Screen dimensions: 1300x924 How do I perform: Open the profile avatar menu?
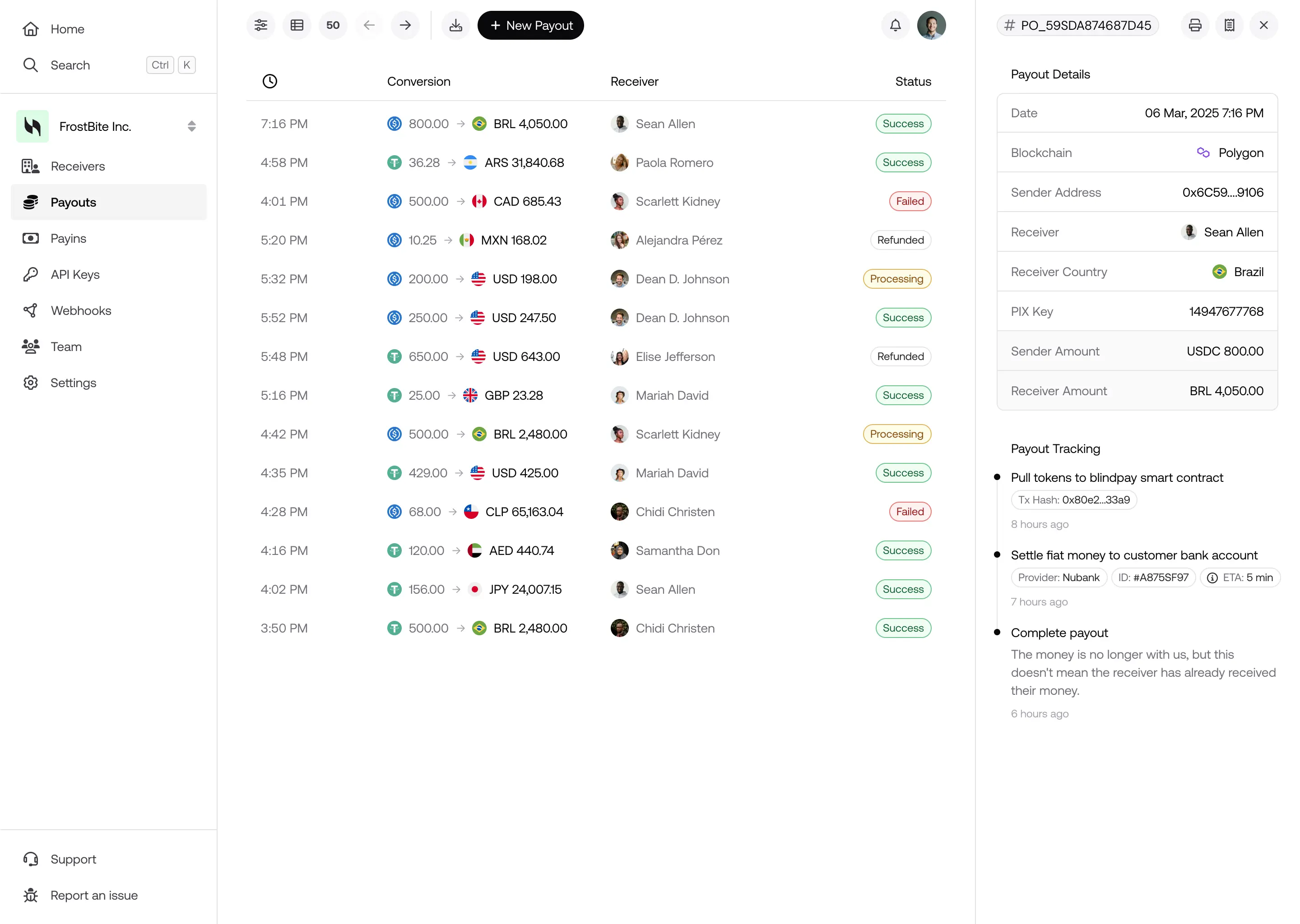pyautogui.click(x=932, y=25)
